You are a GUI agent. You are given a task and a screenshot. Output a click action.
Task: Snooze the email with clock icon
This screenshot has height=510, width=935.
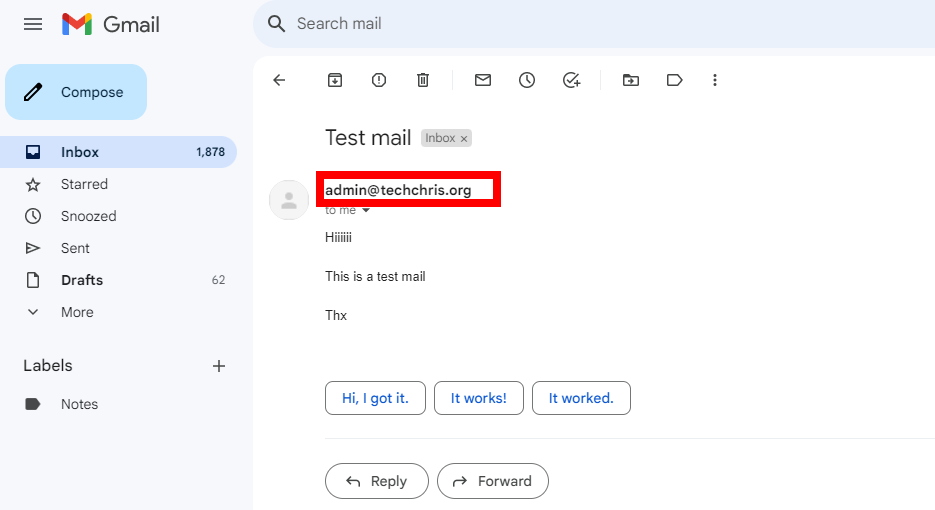tap(527, 80)
